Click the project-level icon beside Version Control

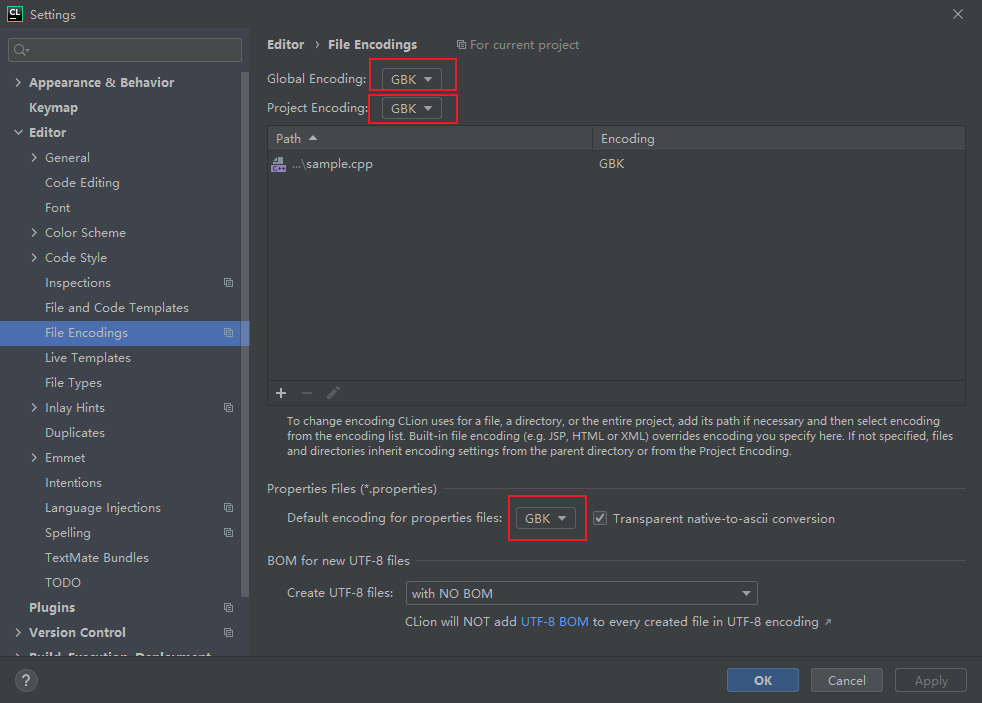[x=229, y=632]
